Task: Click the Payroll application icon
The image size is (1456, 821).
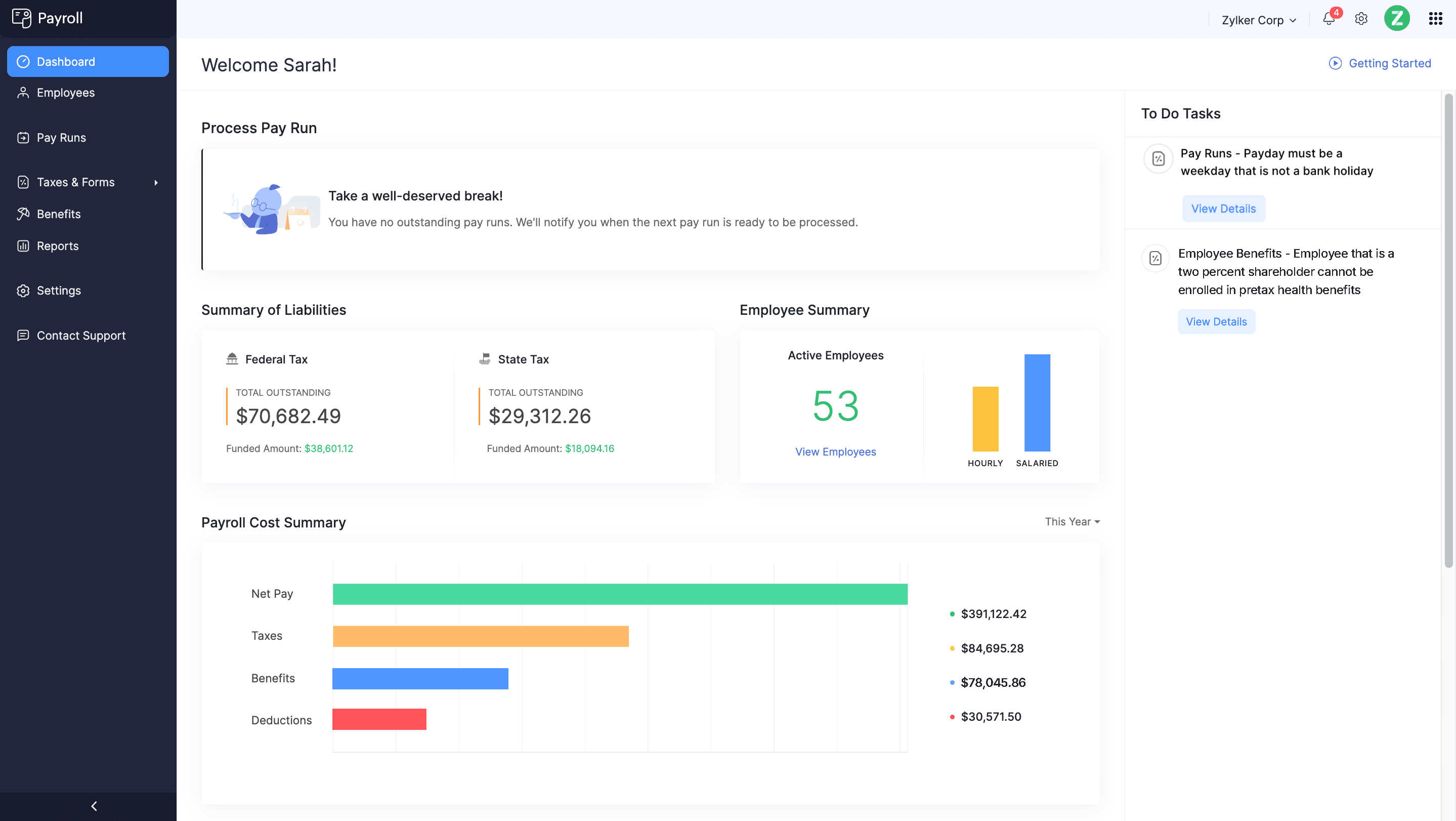Action: tap(20, 17)
